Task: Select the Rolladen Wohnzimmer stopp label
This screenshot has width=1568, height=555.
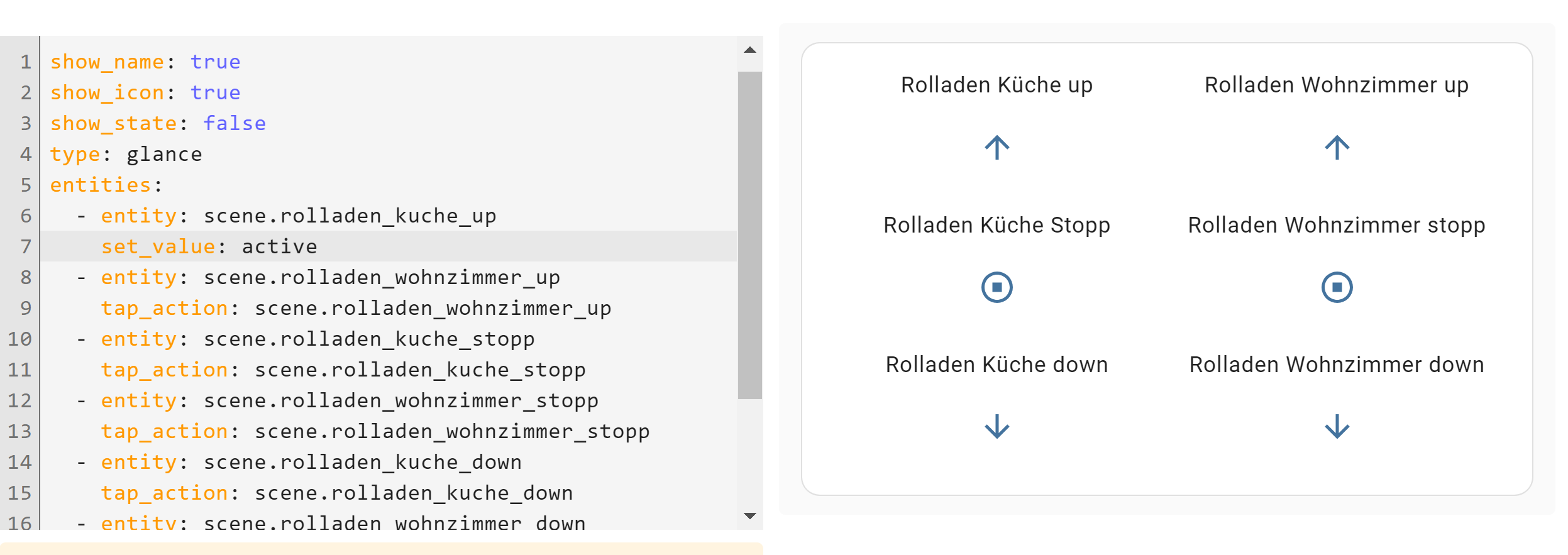Action: (x=1336, y=225)
